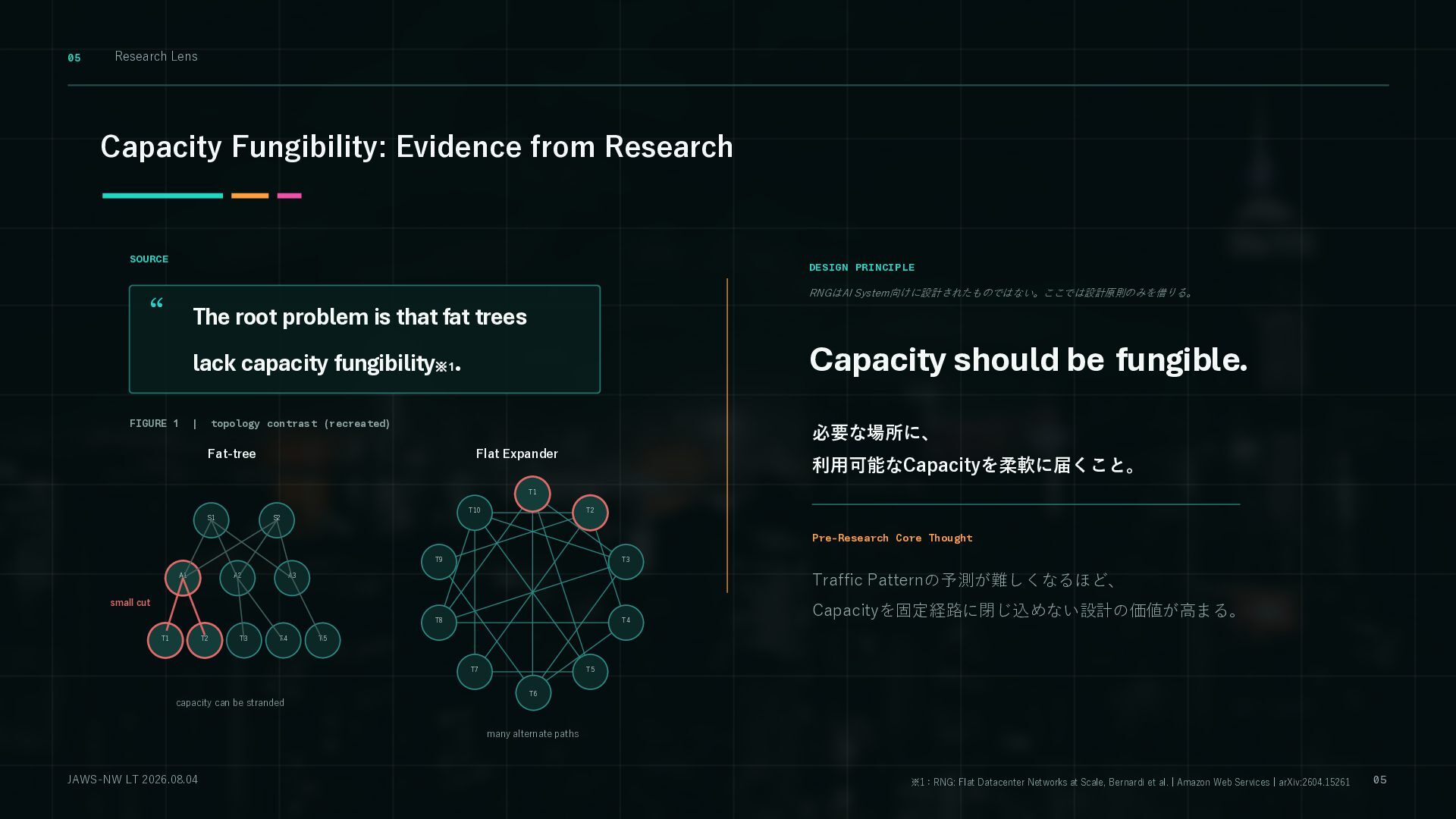Click the 'FIGURE 1' caption label
This screenshot has width=1456, height=819.
click(x=154, y=424)
